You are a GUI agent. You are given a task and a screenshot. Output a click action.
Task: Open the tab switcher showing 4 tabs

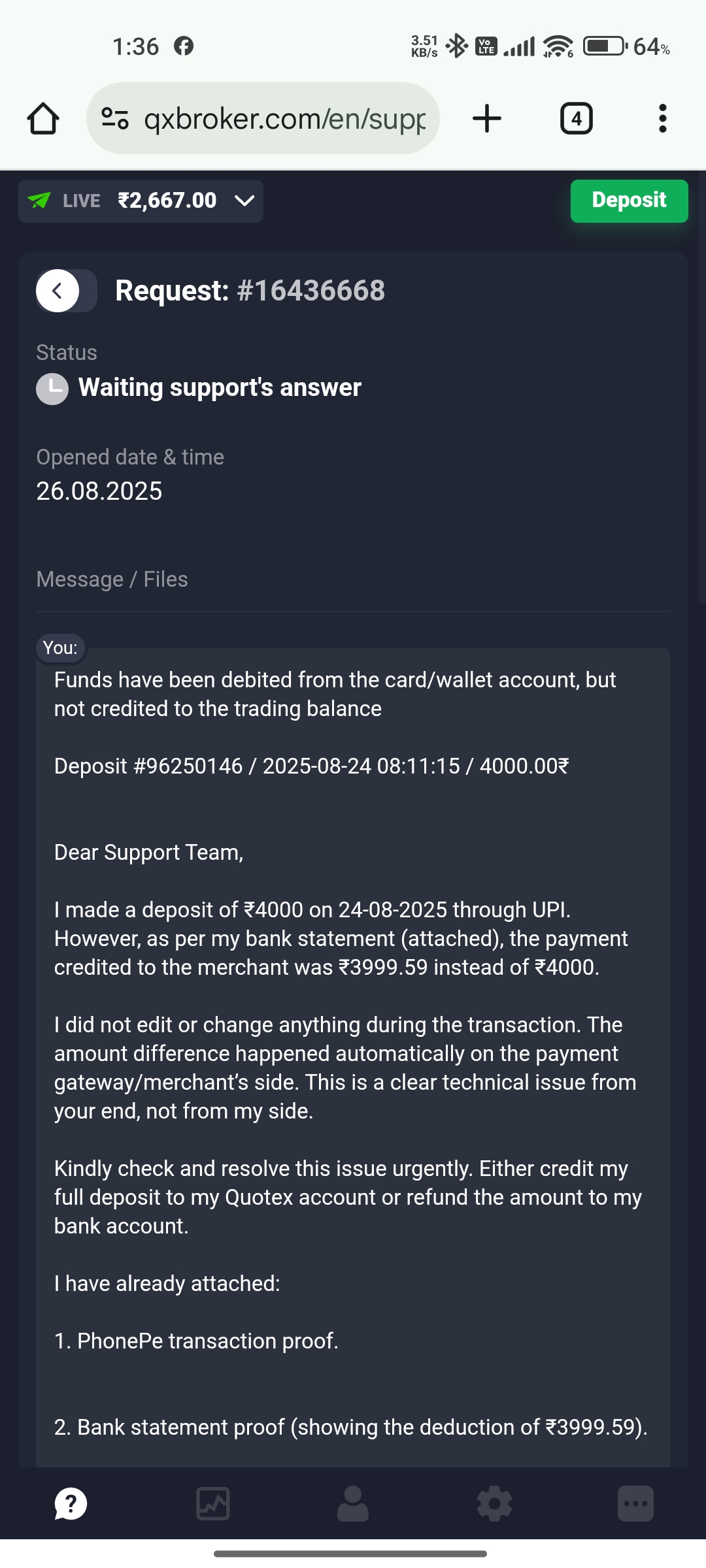[x=576, y=119]
